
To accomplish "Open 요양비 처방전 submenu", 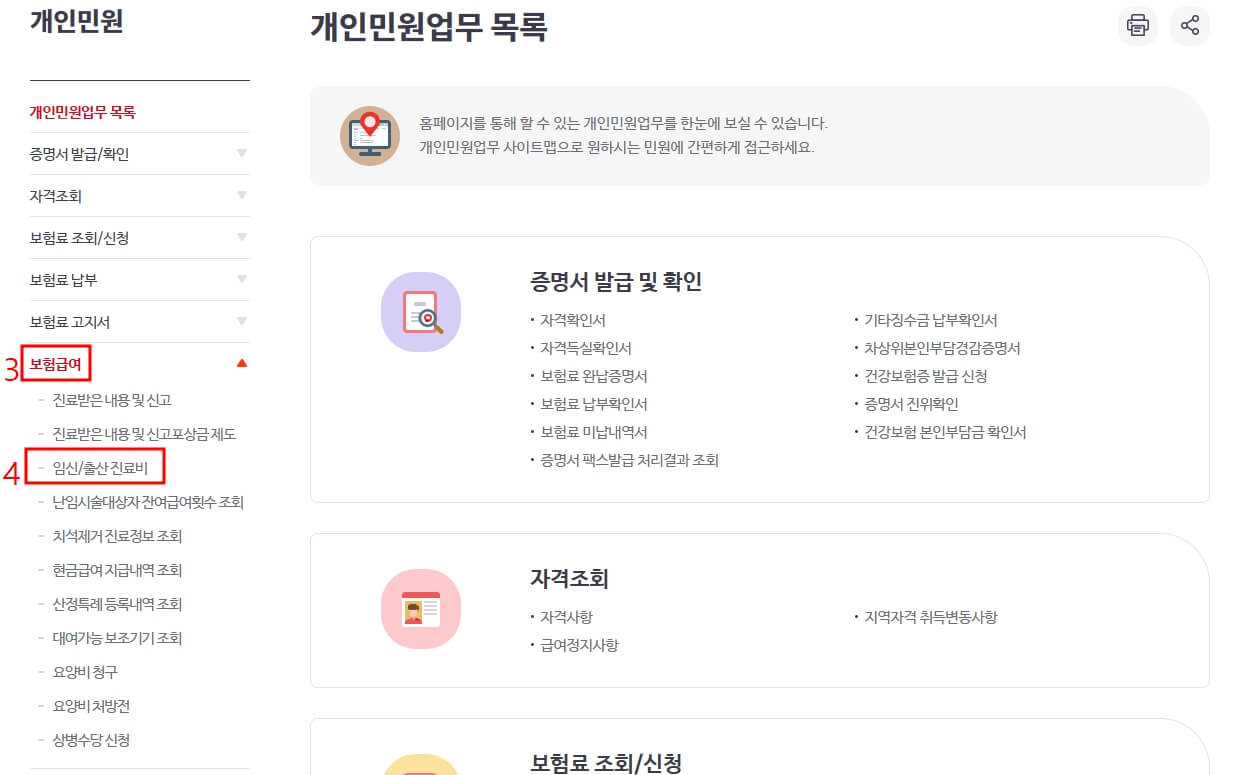I will 91,706.
